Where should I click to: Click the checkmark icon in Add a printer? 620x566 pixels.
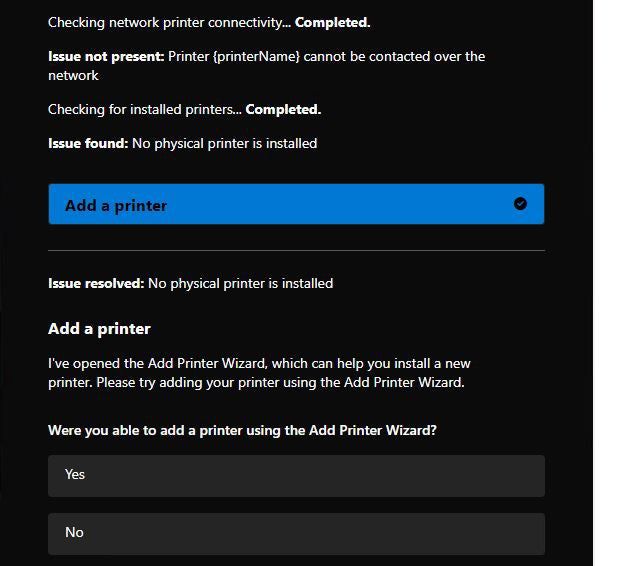pyautogui.click(x=520, y=204)
